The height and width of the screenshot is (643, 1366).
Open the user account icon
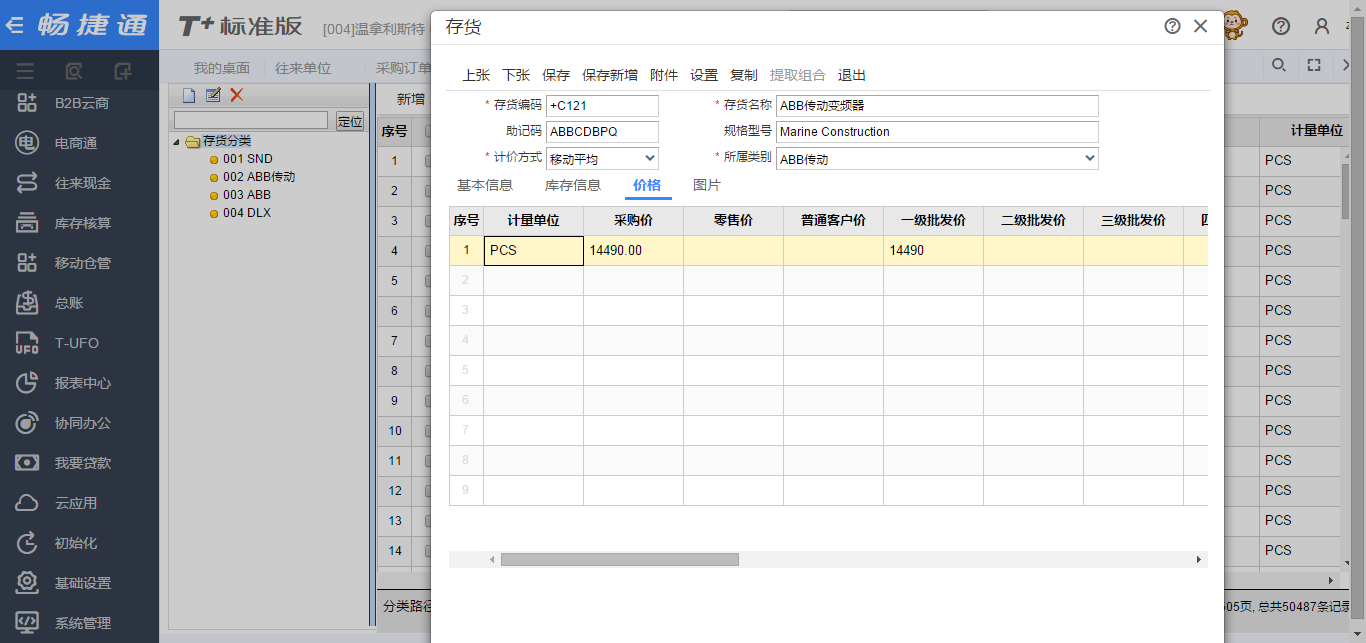1322,26
